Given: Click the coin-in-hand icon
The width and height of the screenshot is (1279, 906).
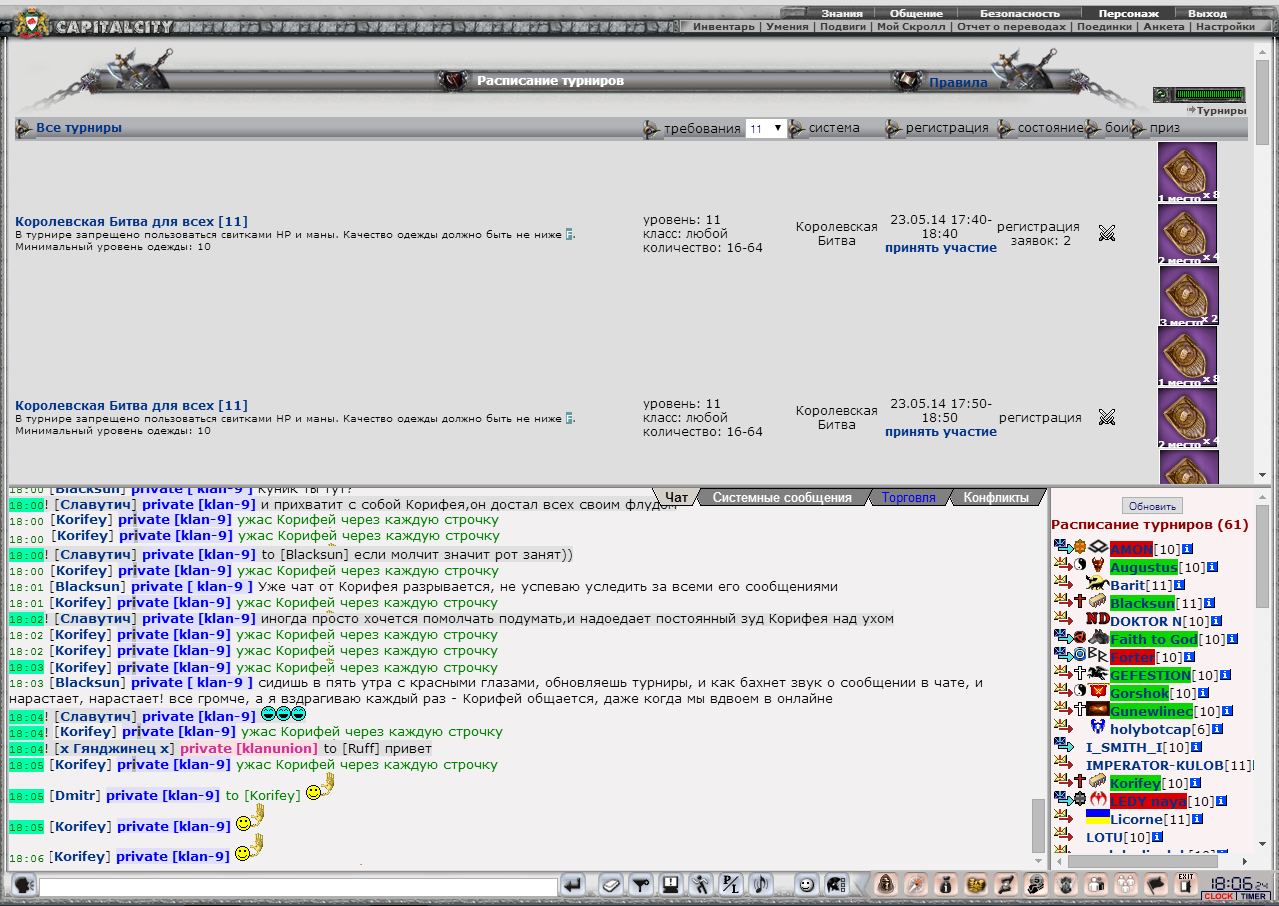Looking at the screenshot, I should [1037, 885].
